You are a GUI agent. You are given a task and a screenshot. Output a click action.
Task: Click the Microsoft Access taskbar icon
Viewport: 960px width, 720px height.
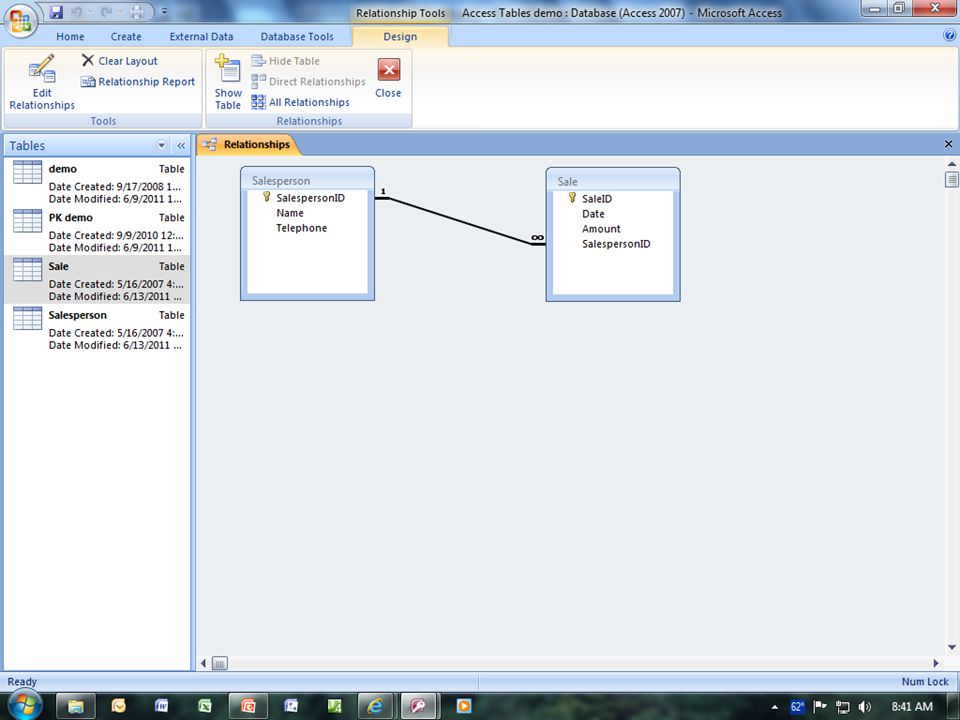[419, 707]
